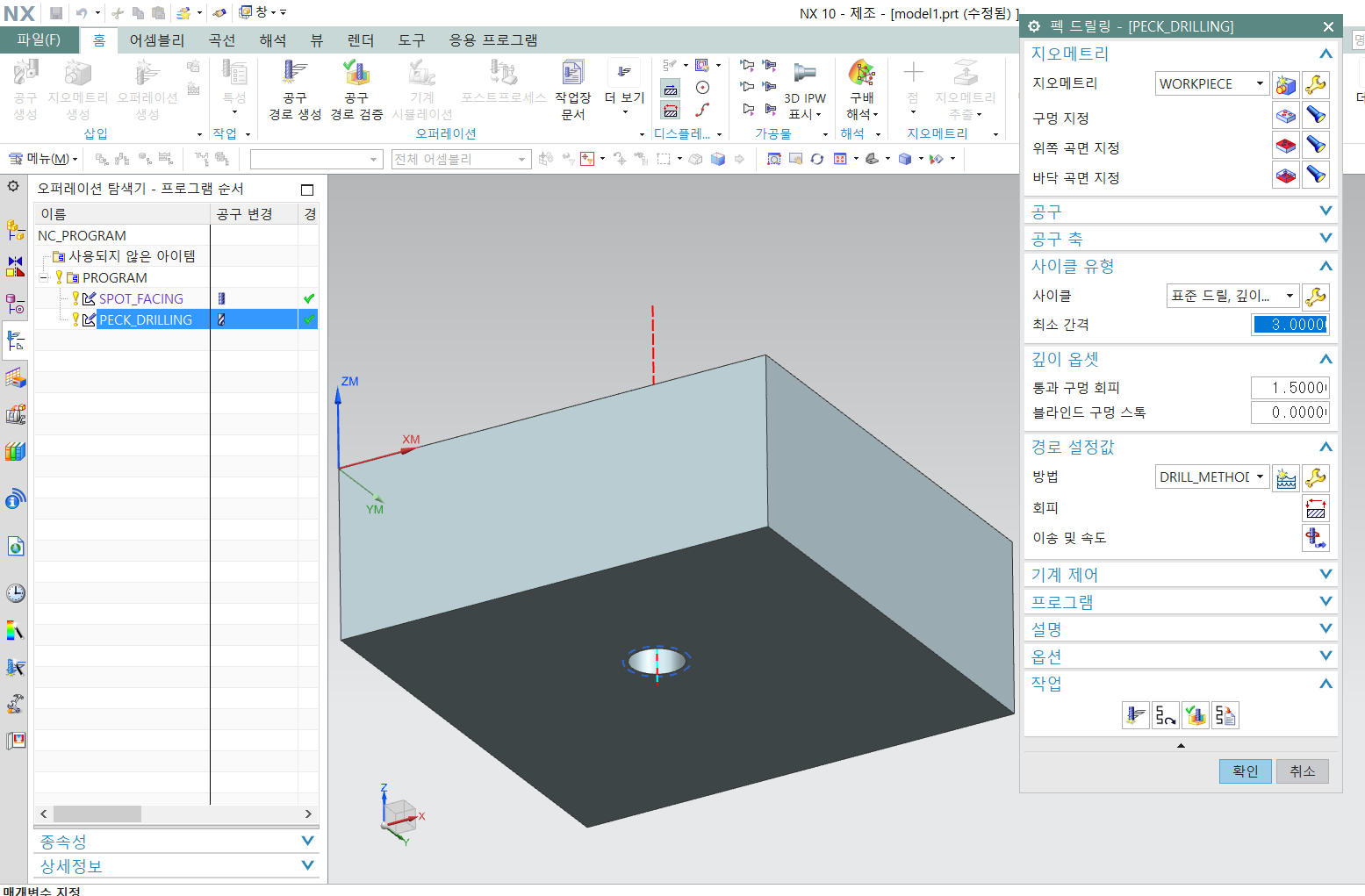Click the 이름 column header

pyautogui.click(x=122, y=213)
